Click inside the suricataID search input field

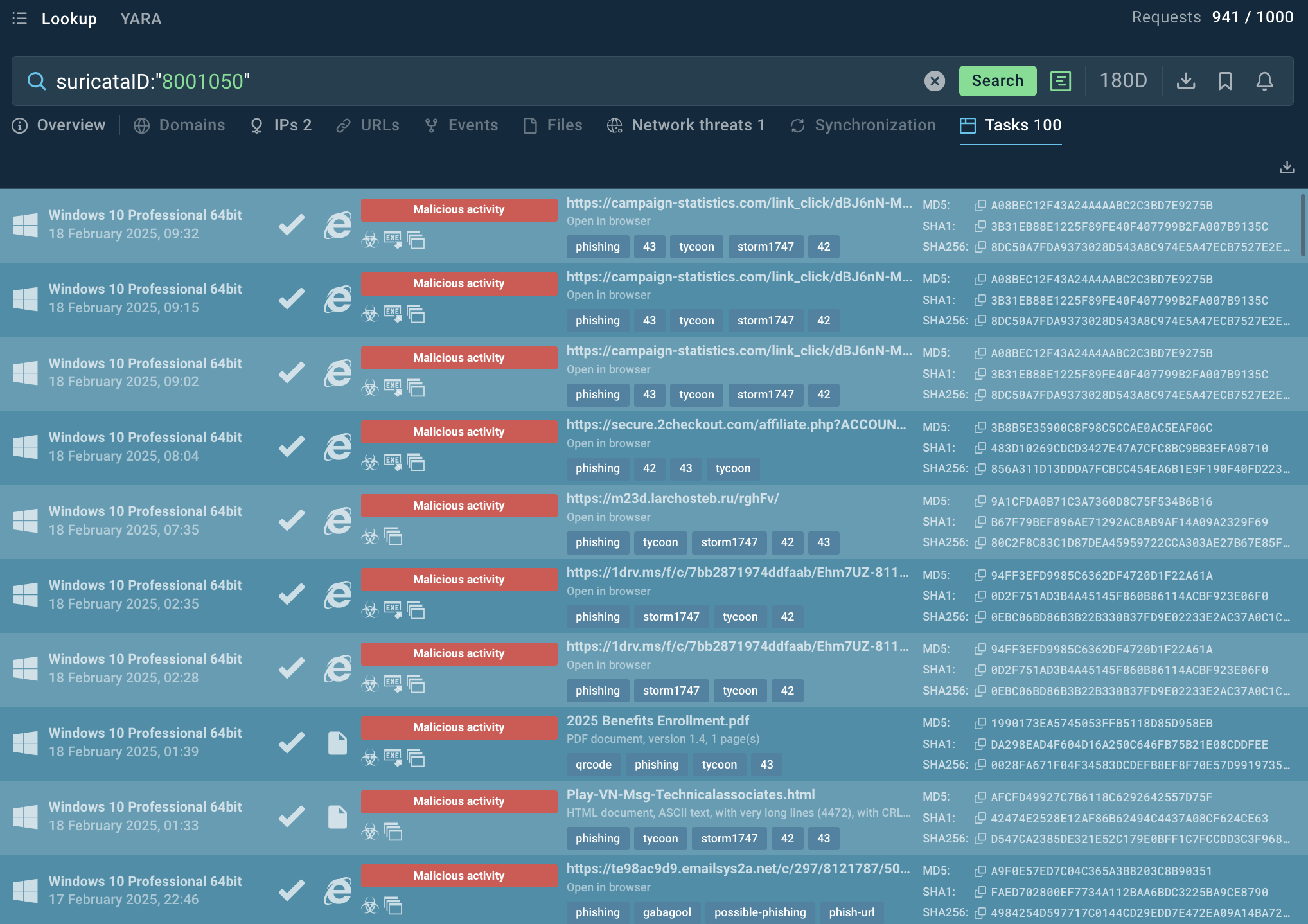click(450, 82)
